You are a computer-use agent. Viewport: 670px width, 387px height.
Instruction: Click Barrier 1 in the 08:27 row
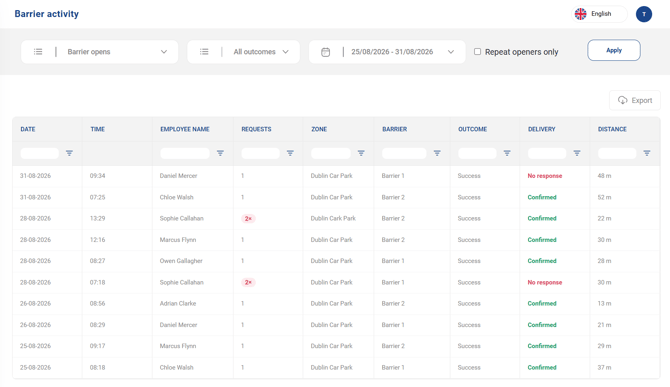pos(393,261)
